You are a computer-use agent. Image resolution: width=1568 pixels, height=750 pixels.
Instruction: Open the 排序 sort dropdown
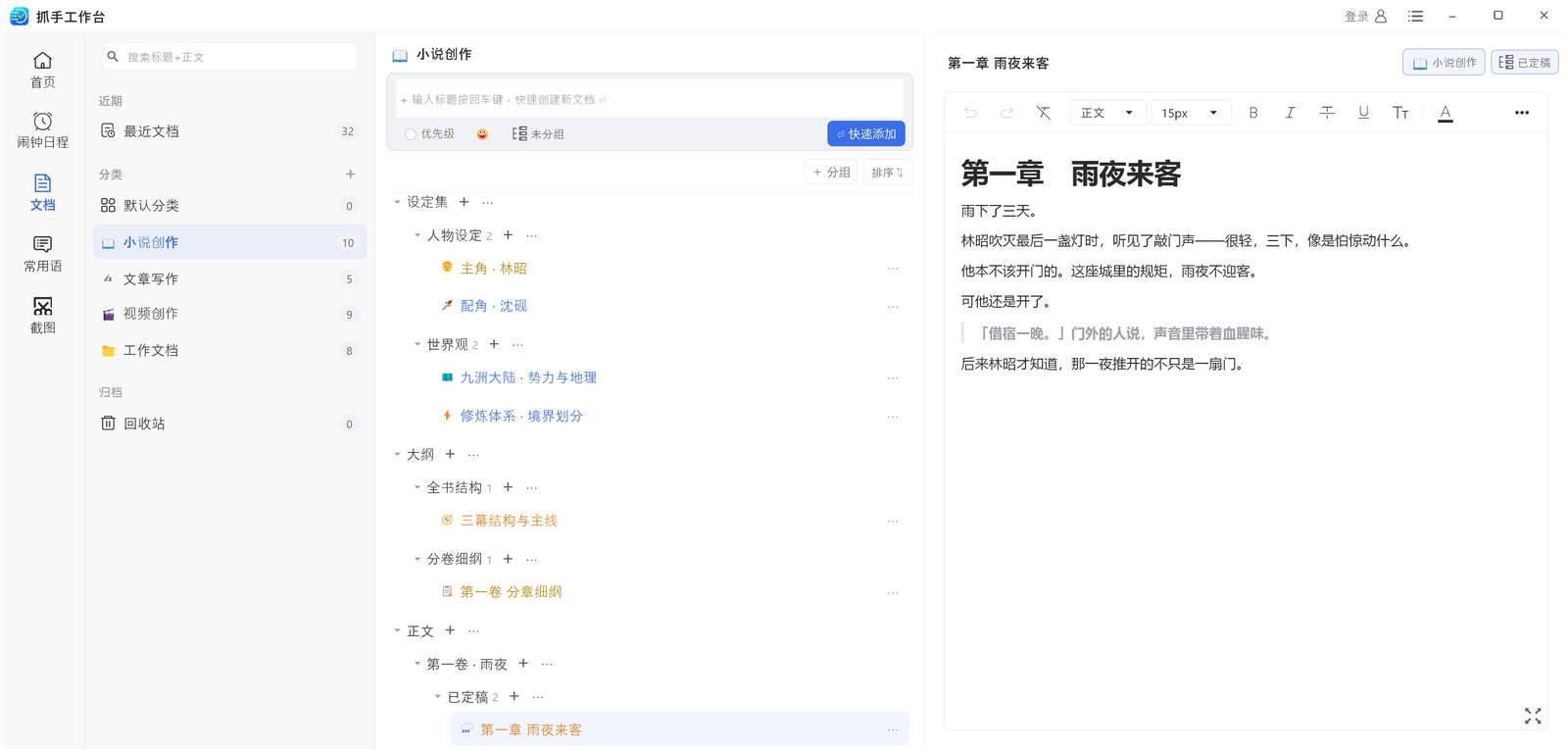click(x=888, y=173)
